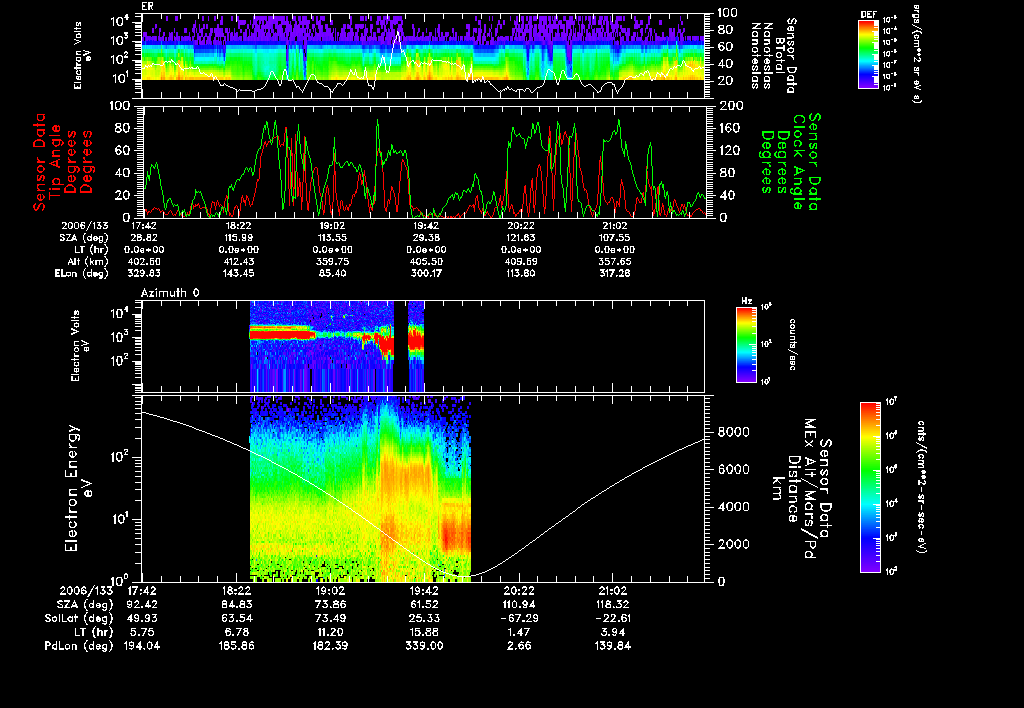Select SZA value 61.52
This screenshot has height=708, width=1024.
click(x=424, y=604)
